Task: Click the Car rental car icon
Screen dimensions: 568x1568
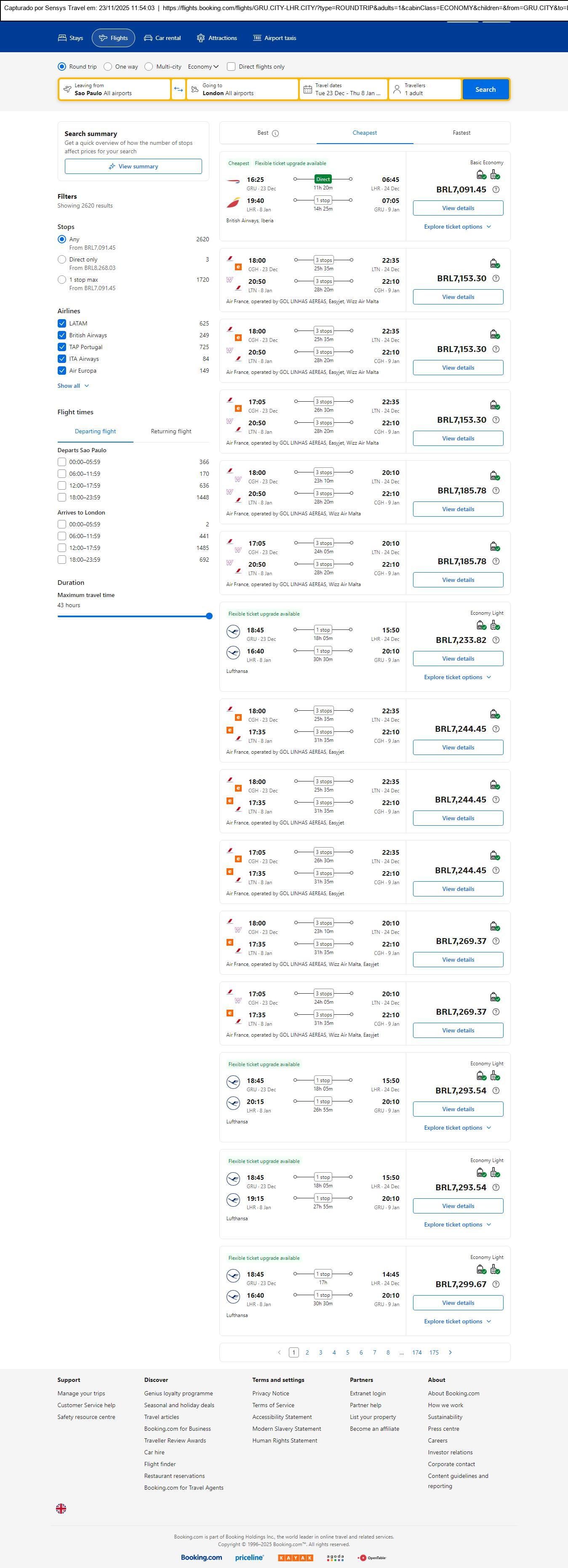Action: tap(148, 38)
